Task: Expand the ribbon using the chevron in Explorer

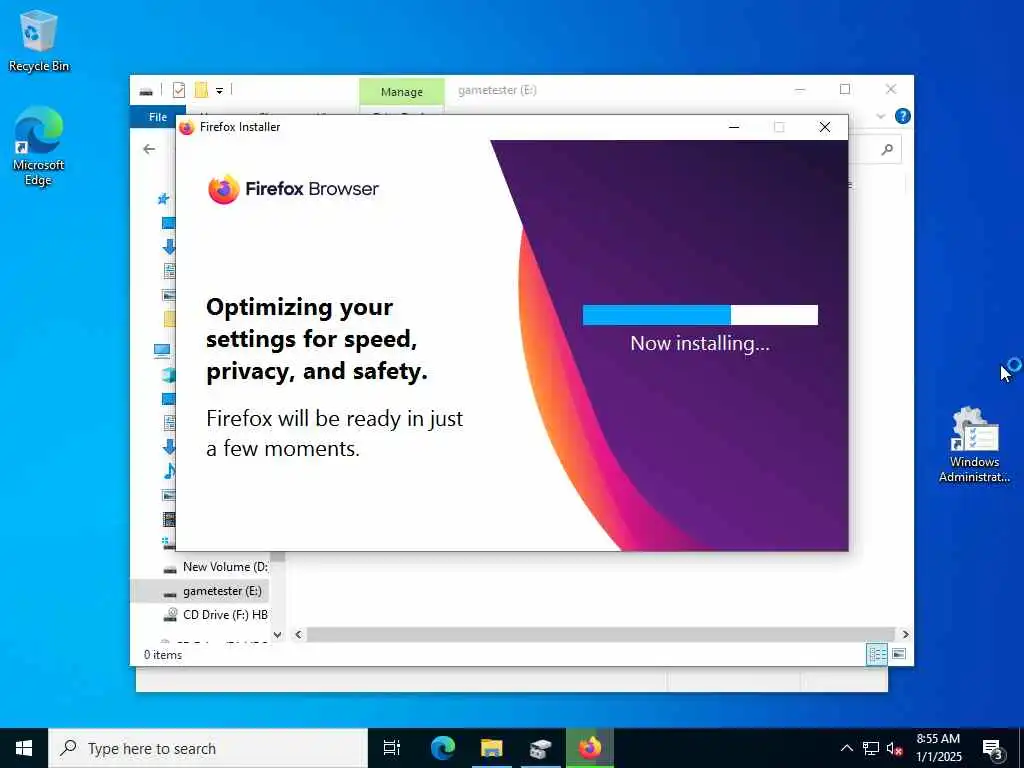Action: coord(880,116)
